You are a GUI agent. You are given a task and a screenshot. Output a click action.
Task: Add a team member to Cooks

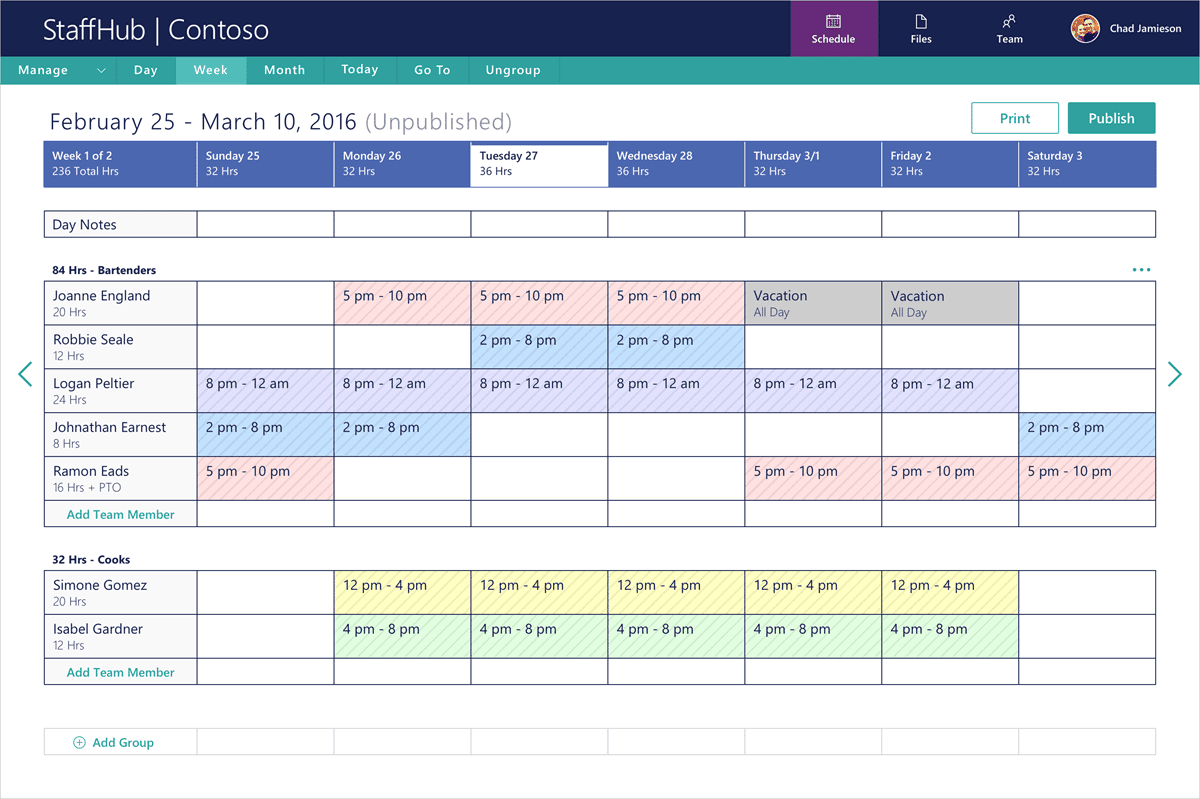click(119, 671)
